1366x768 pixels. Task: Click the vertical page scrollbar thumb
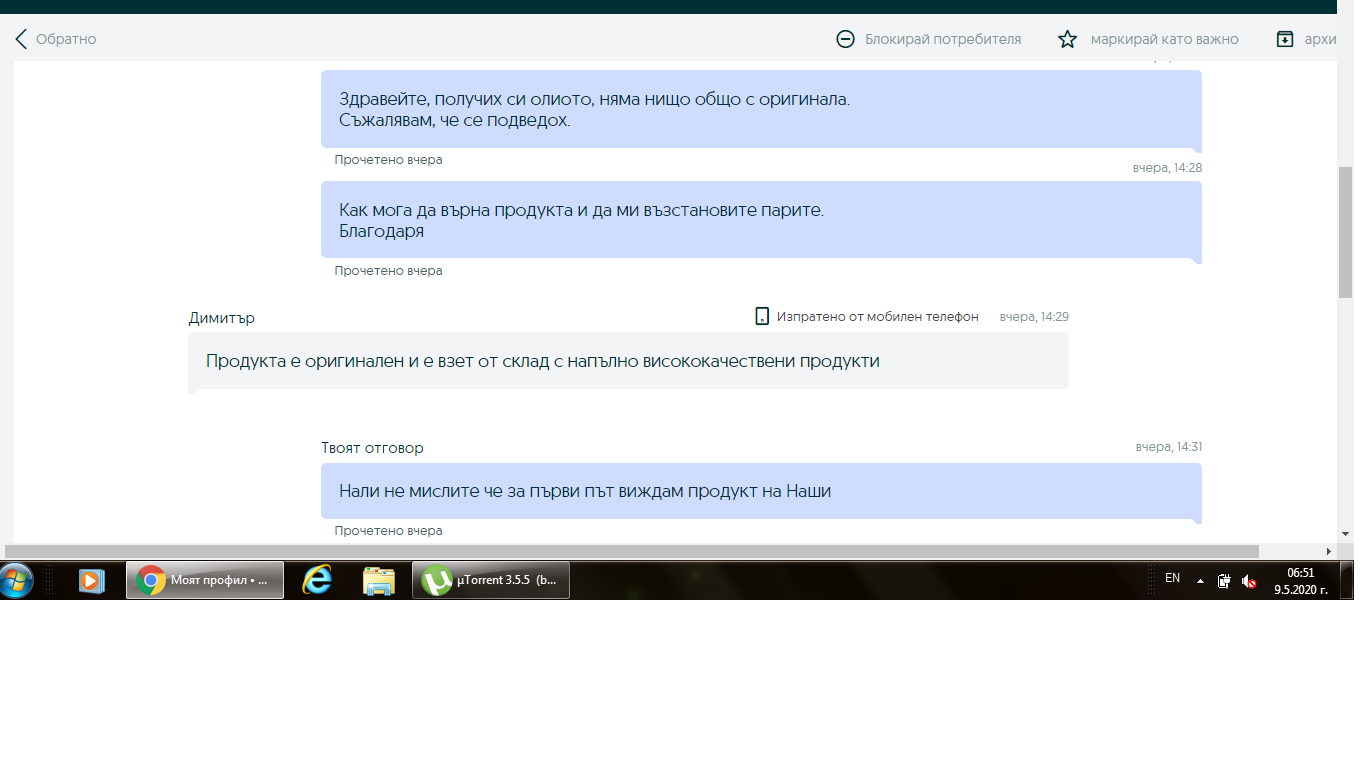[x=1345, y=230]
